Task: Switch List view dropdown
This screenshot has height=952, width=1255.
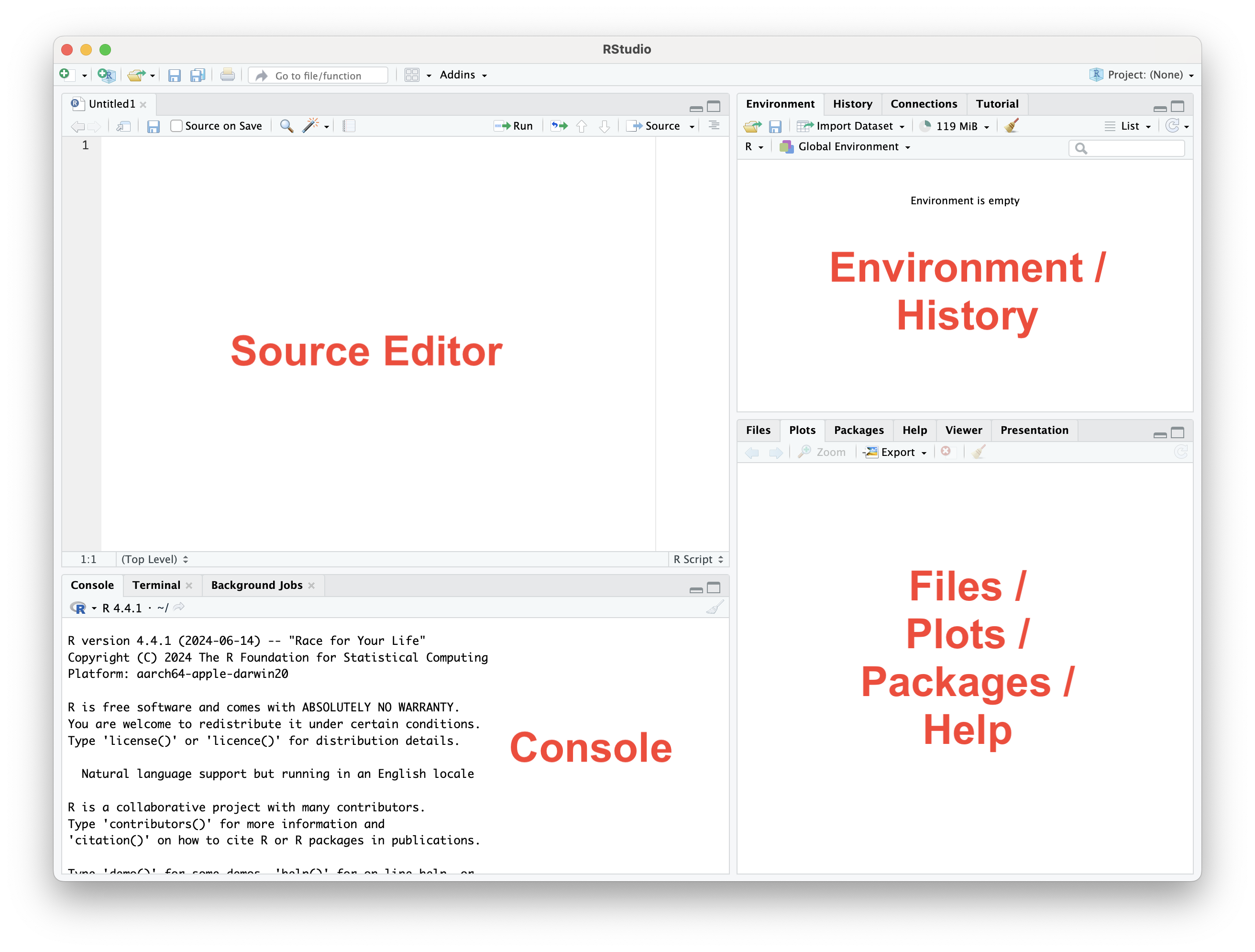Action: click(1128, 126)
